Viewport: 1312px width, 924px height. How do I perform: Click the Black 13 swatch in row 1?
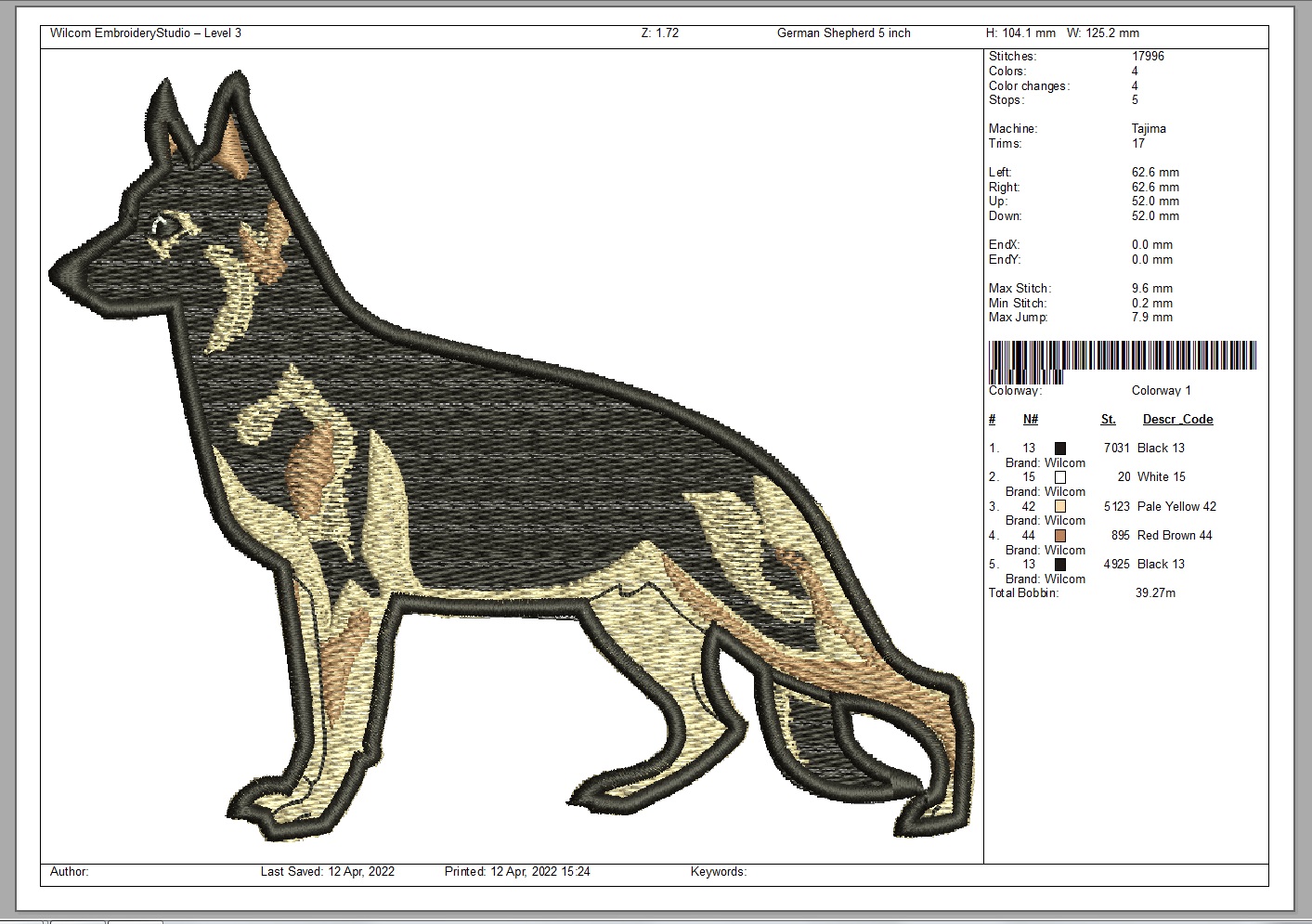tap(1059, 449)
